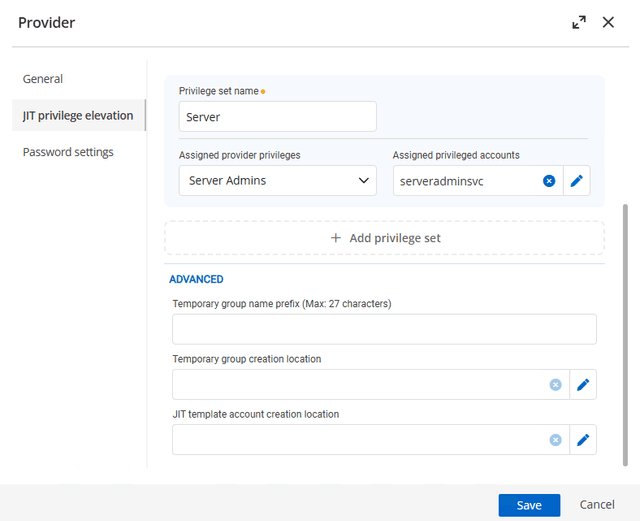
Task: Clear Temporary group creation location field
Action: click(x=555, y=385)
